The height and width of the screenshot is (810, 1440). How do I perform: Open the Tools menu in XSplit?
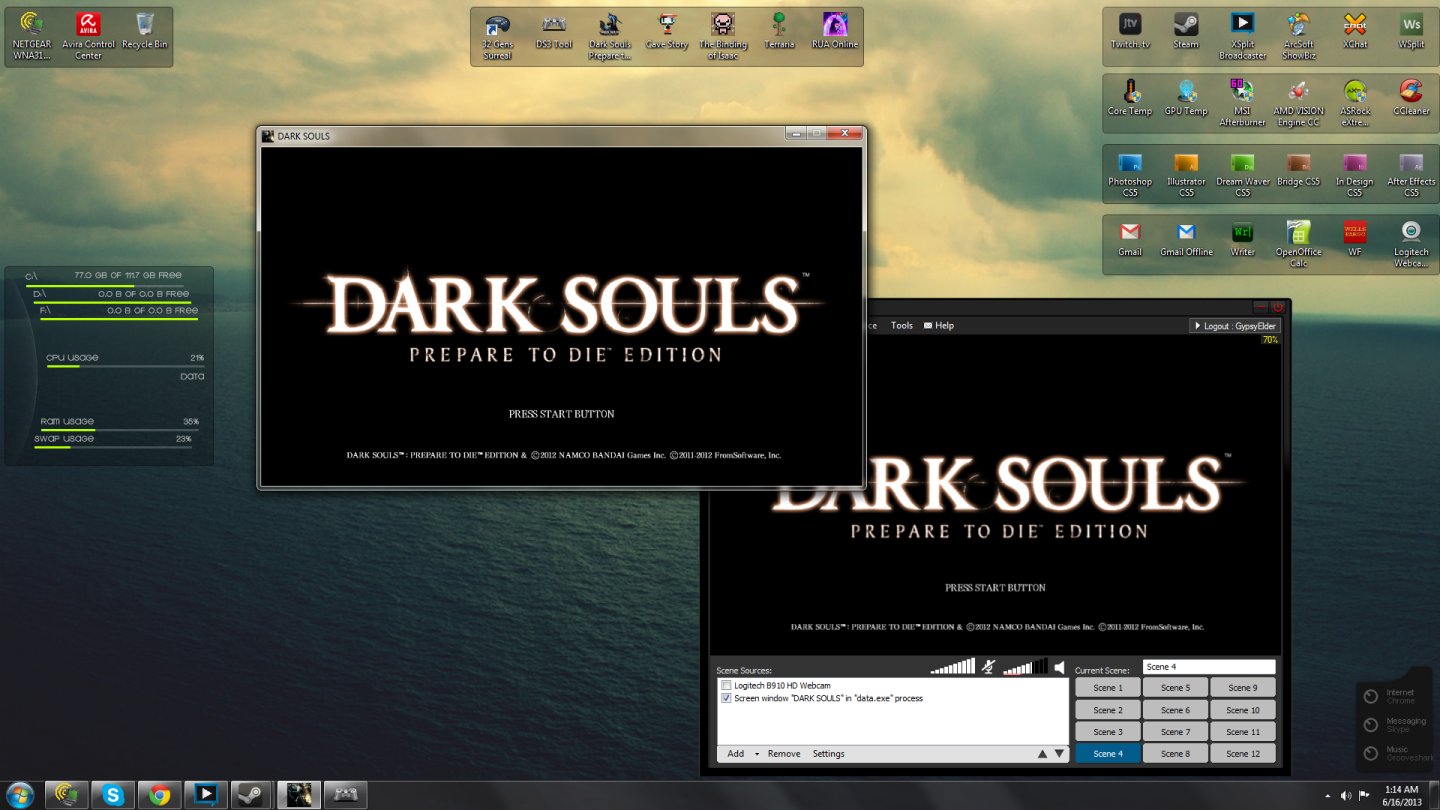(902, 326)
